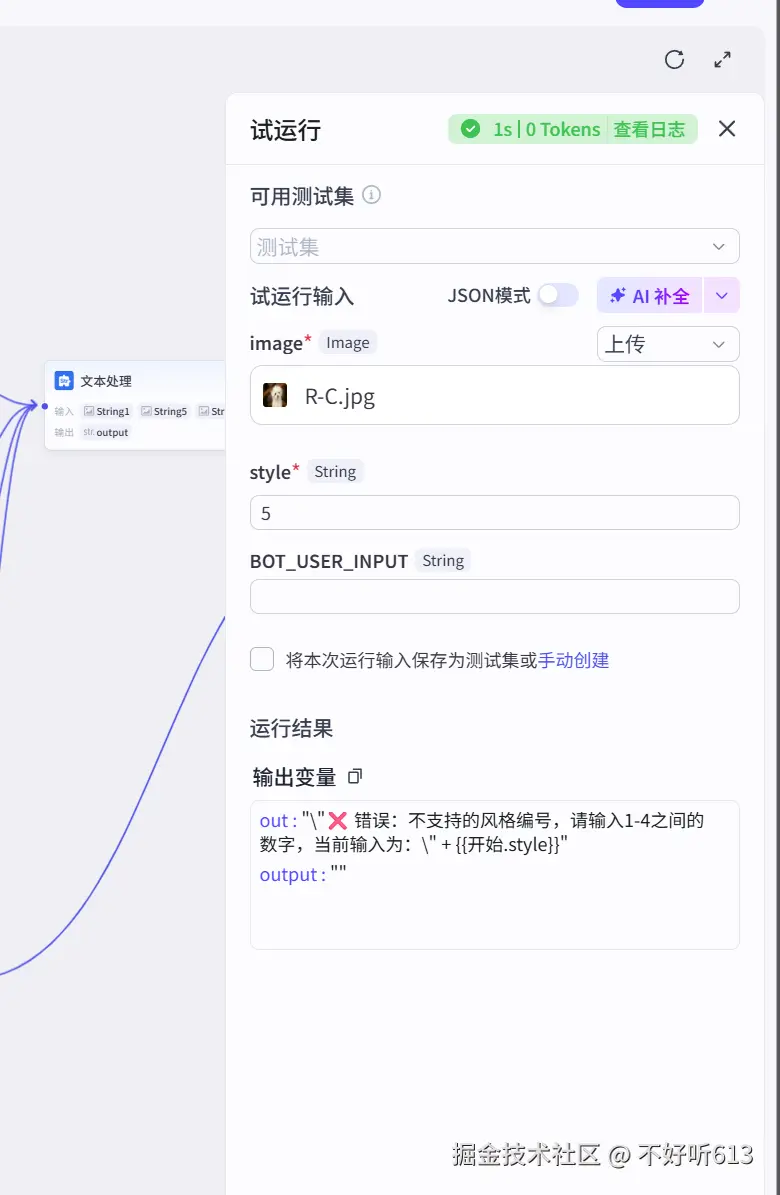Click the refresh icon at top
This screenshot has width=780, height=1195.
[674, 59]
